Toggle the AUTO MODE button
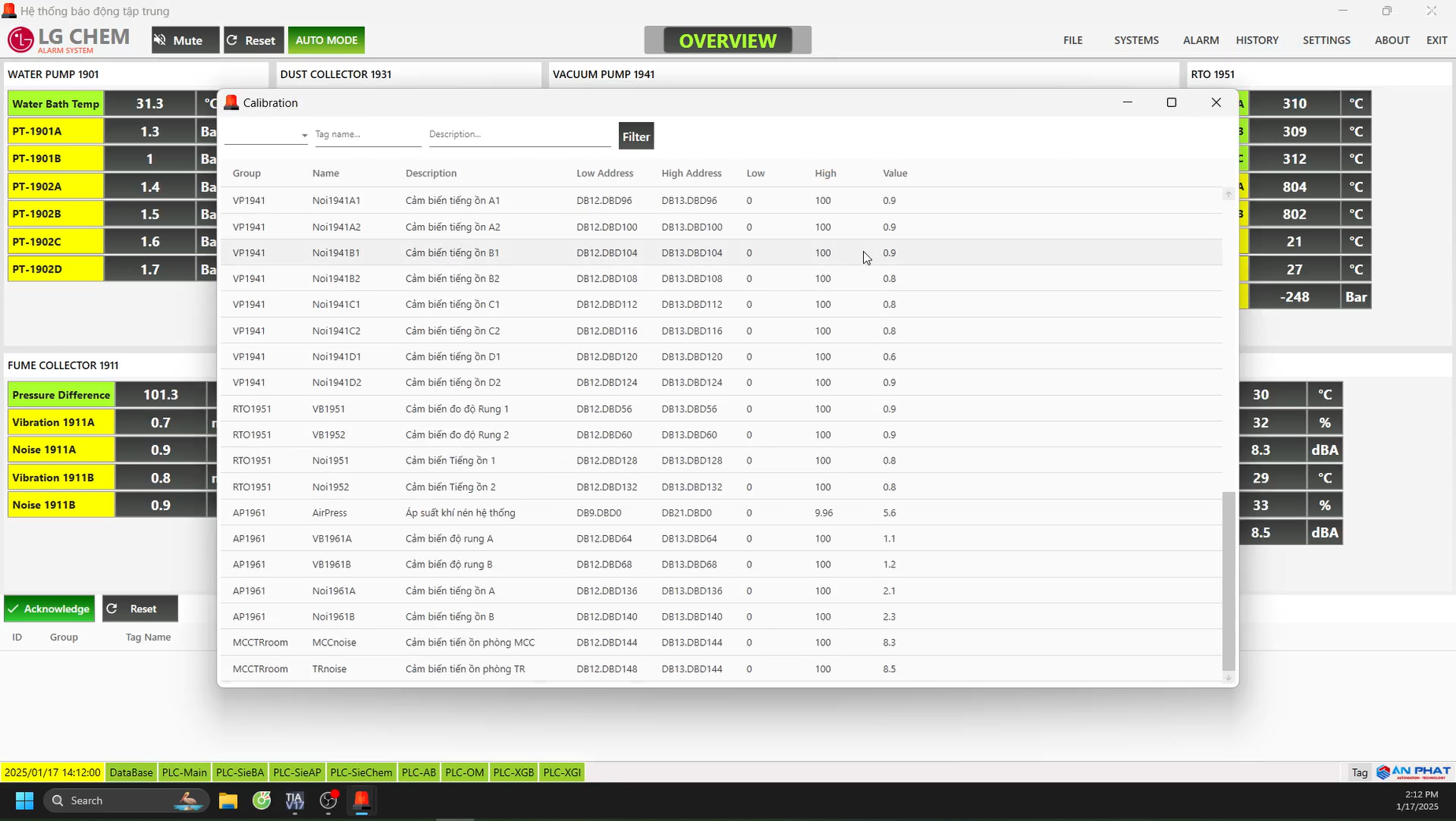The height and width of the screenshot is (821, 1456). [326, 40]
